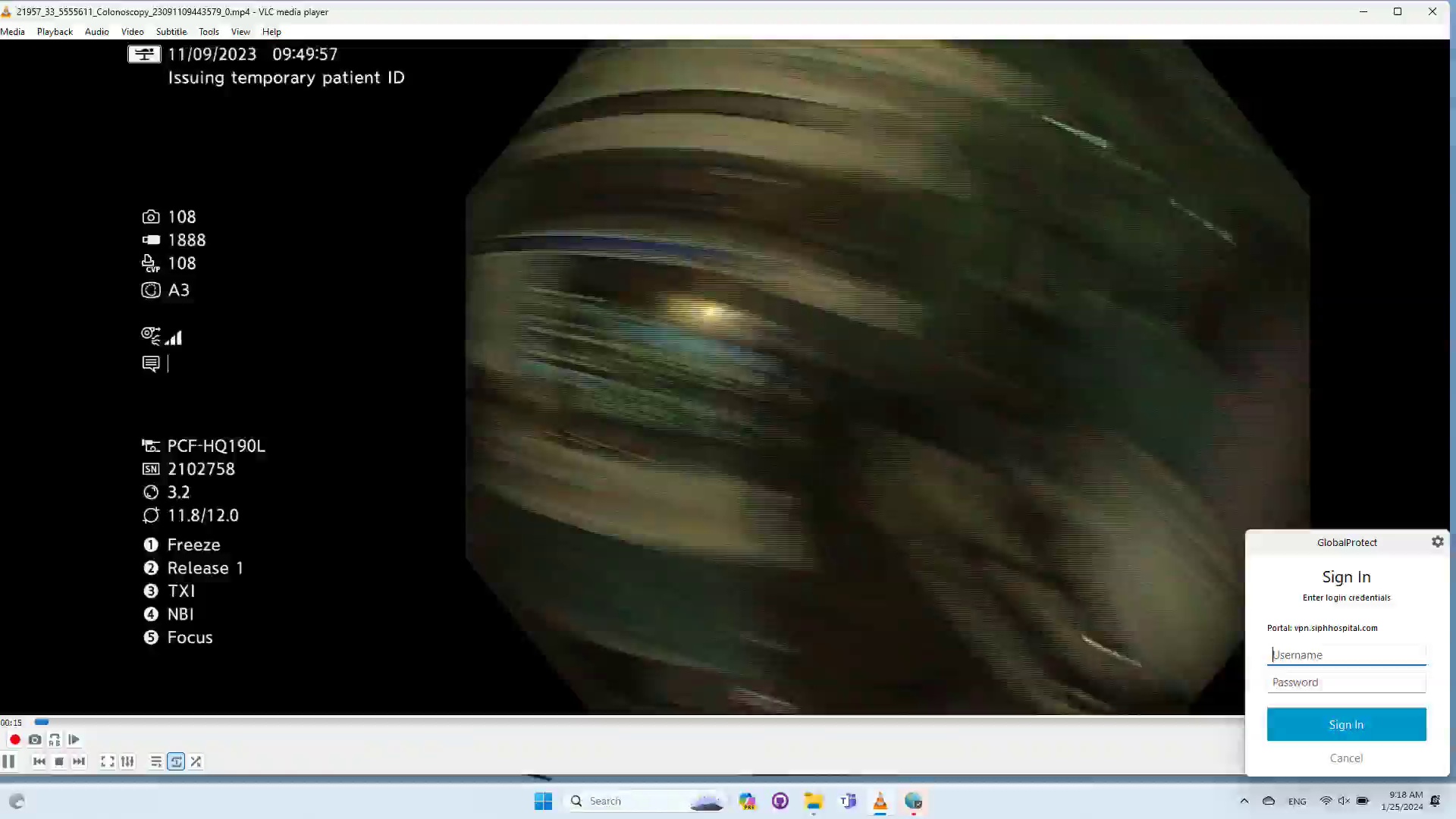Image resolution: width=1456 pixels, height=819 pixels.
Task: Stop the video playback
Action: tap(59, 761)
